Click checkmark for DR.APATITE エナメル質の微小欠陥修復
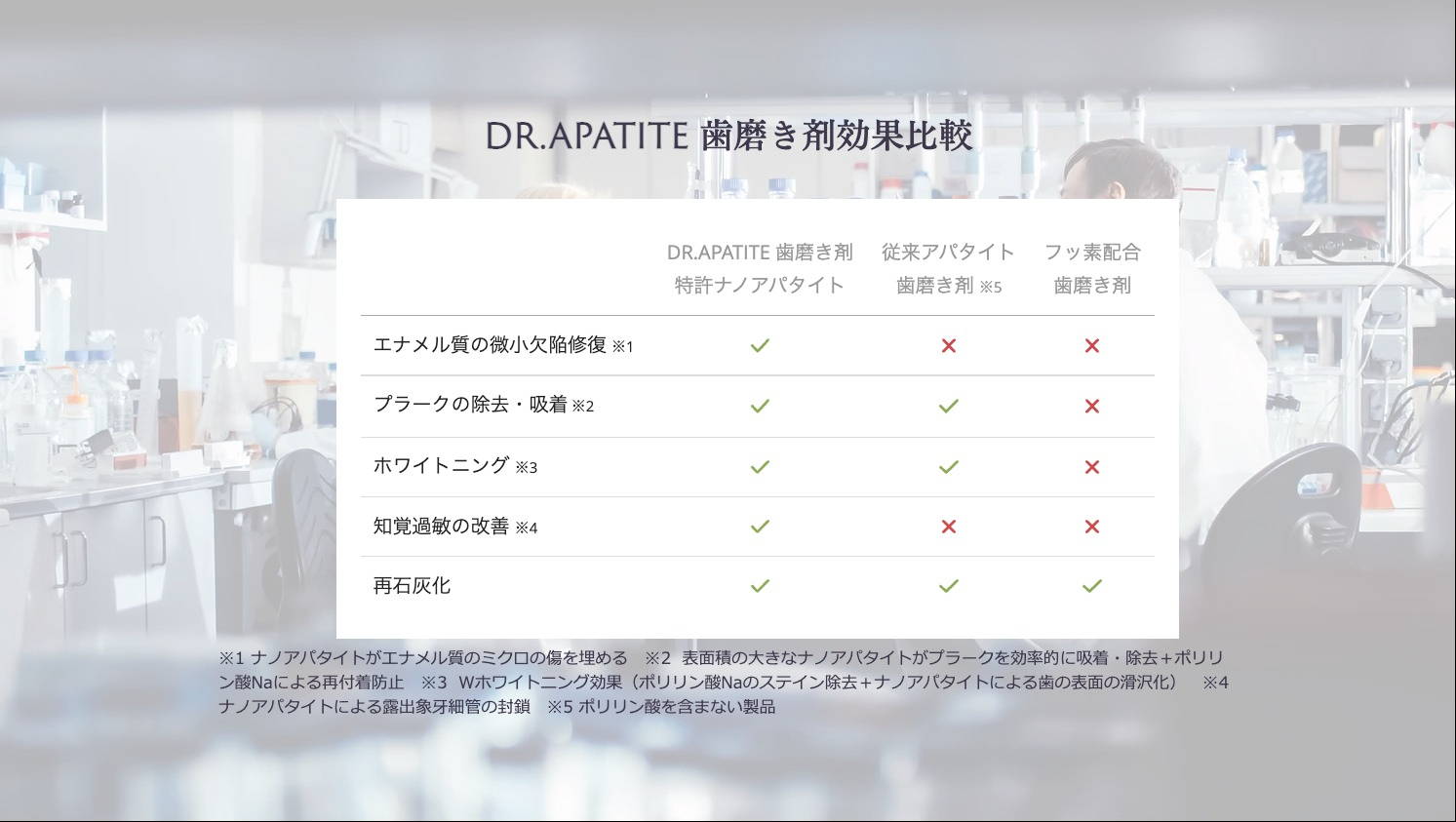 760,345
